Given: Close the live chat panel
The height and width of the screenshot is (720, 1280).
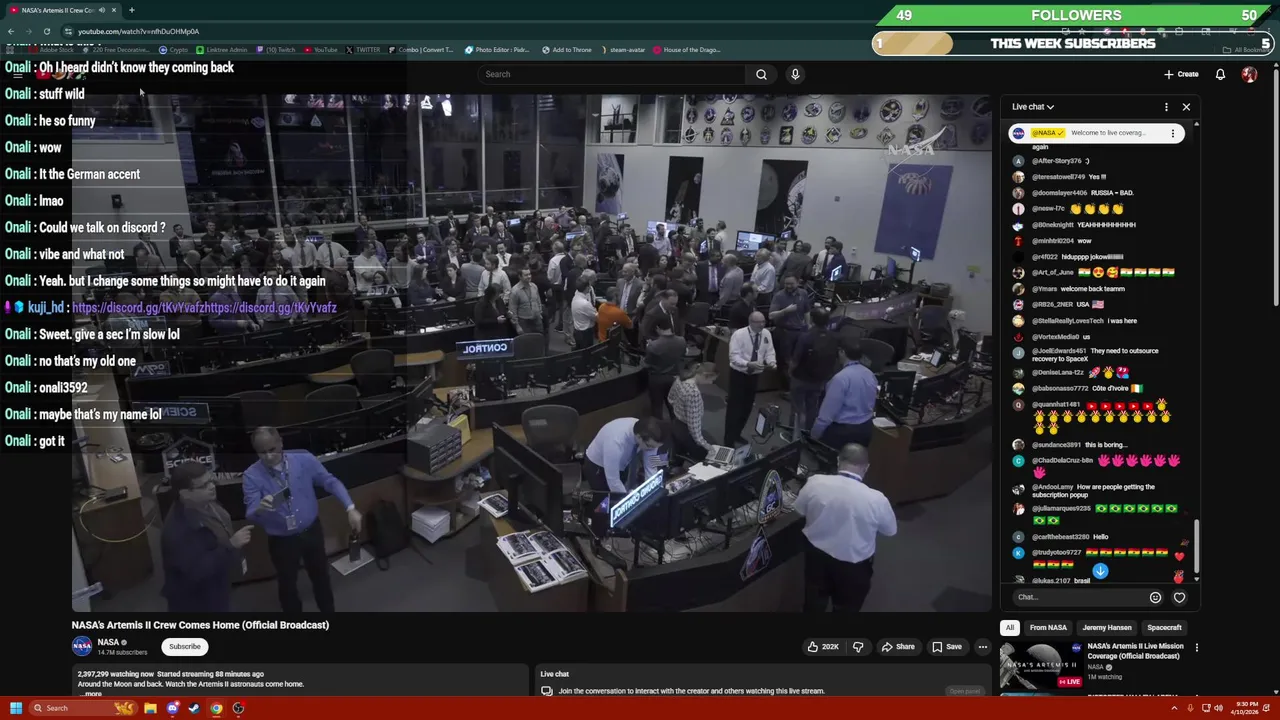Looking at the screenshot, I should point(1186,107).
